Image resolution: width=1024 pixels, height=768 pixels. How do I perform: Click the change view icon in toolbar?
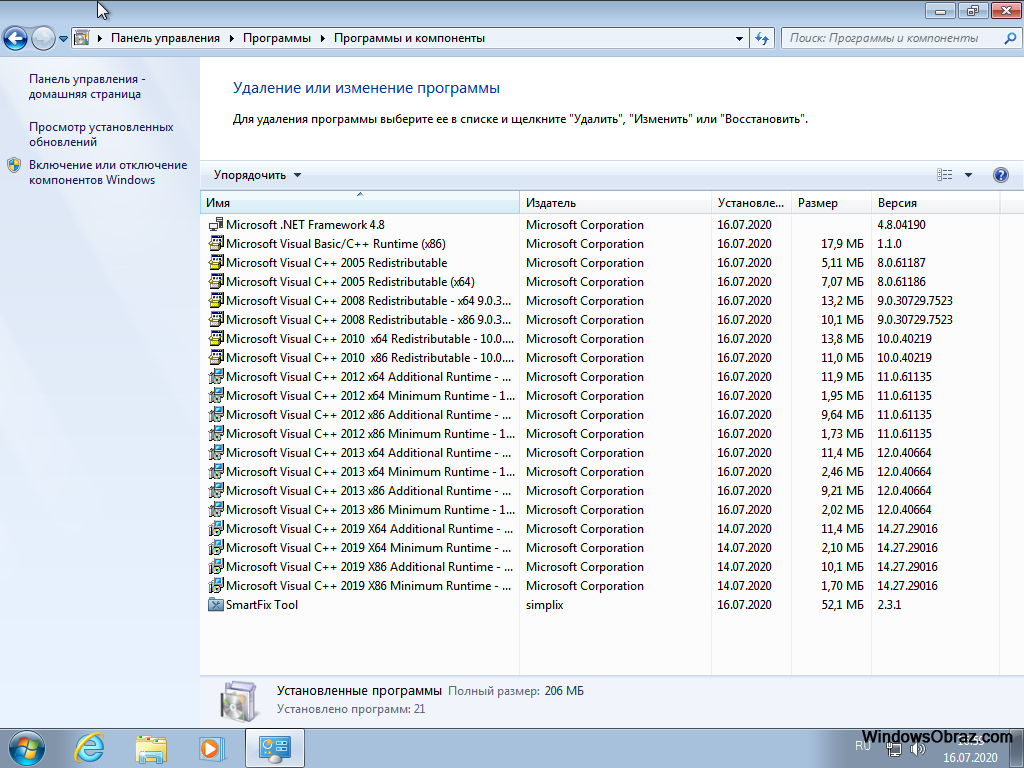click(x=945, y=175)
